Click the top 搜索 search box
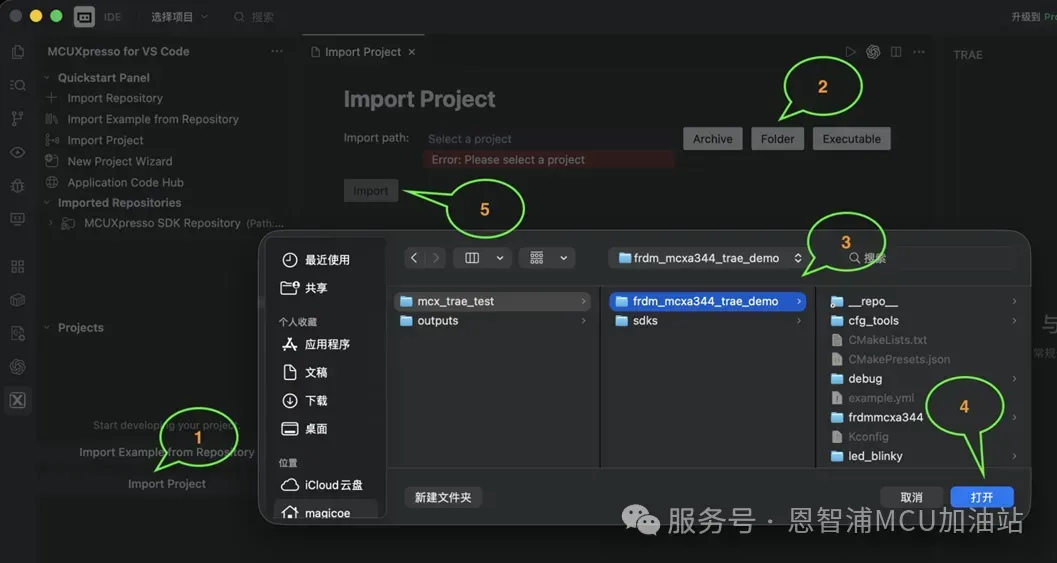Viewport: 1057px width, 563px height. [x=253, y=17]
